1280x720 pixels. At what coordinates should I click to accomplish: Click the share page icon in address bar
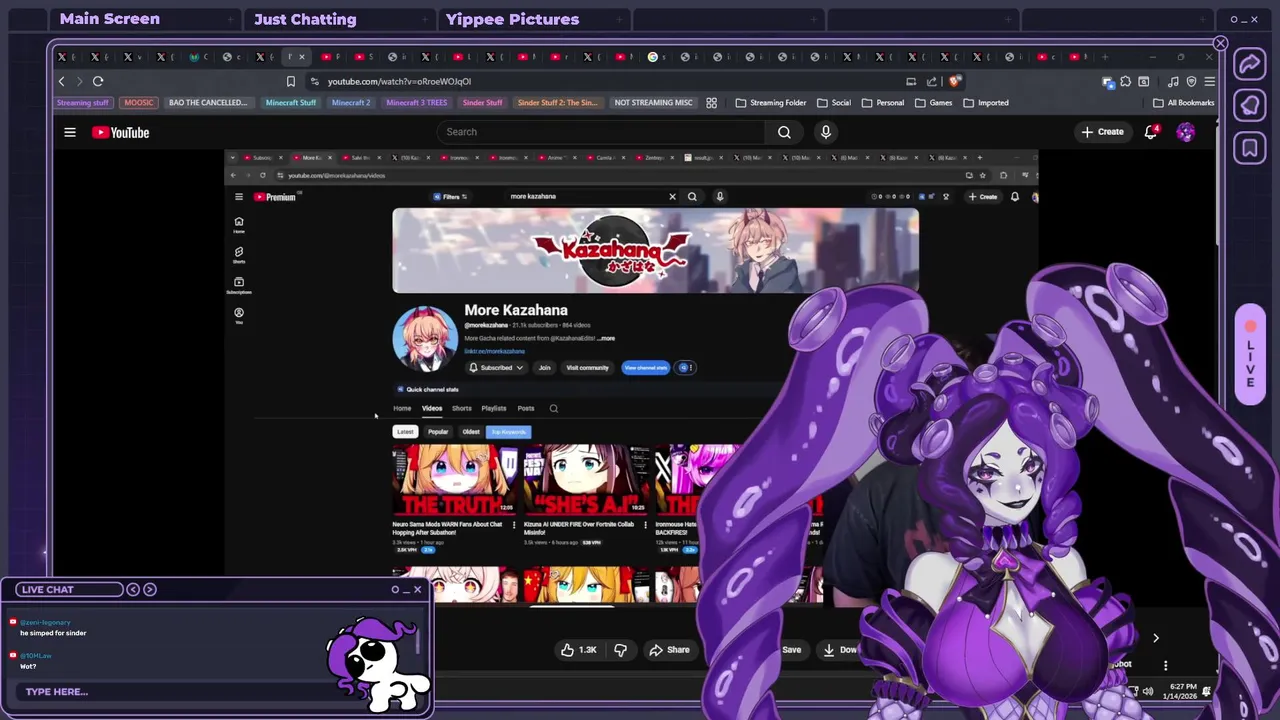[932, 81]
